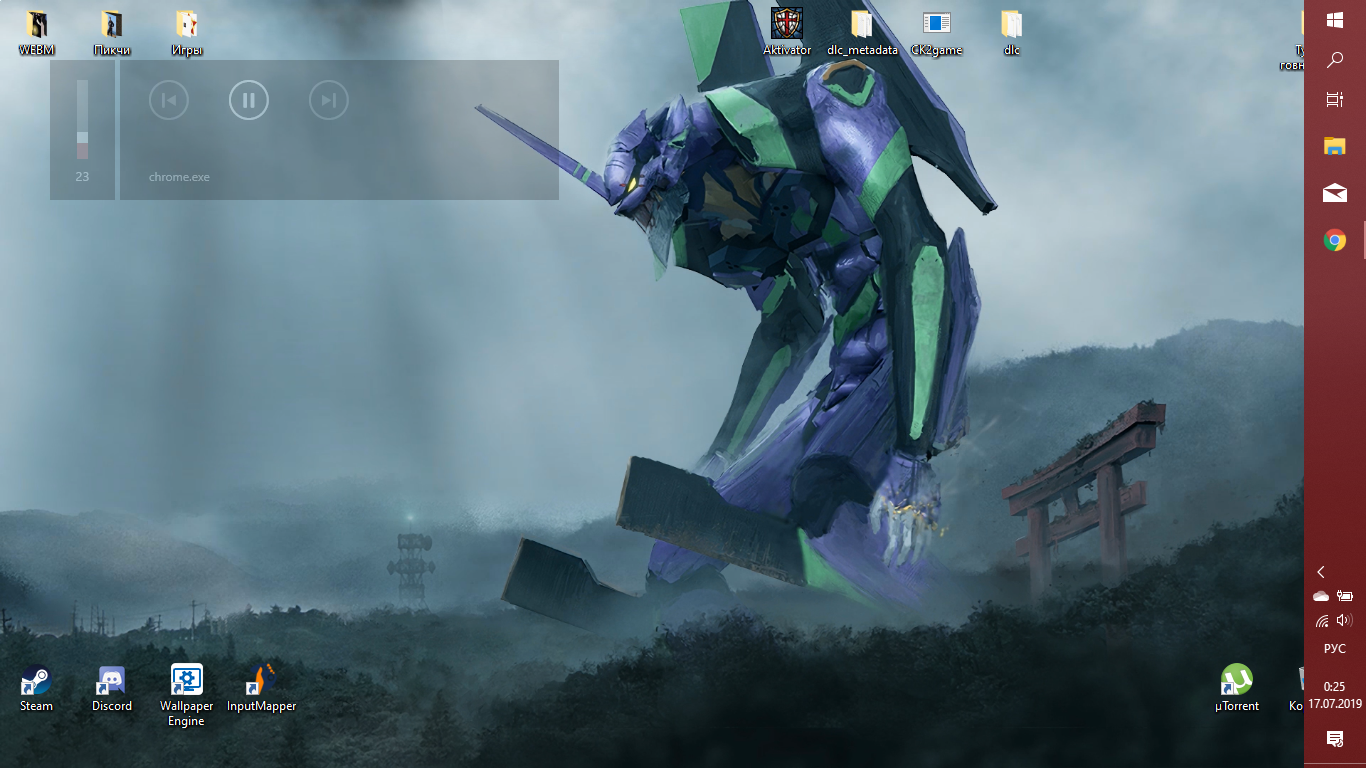
Task: Switch to Google Chrome on taskbar
Action: coord(1335,240)
